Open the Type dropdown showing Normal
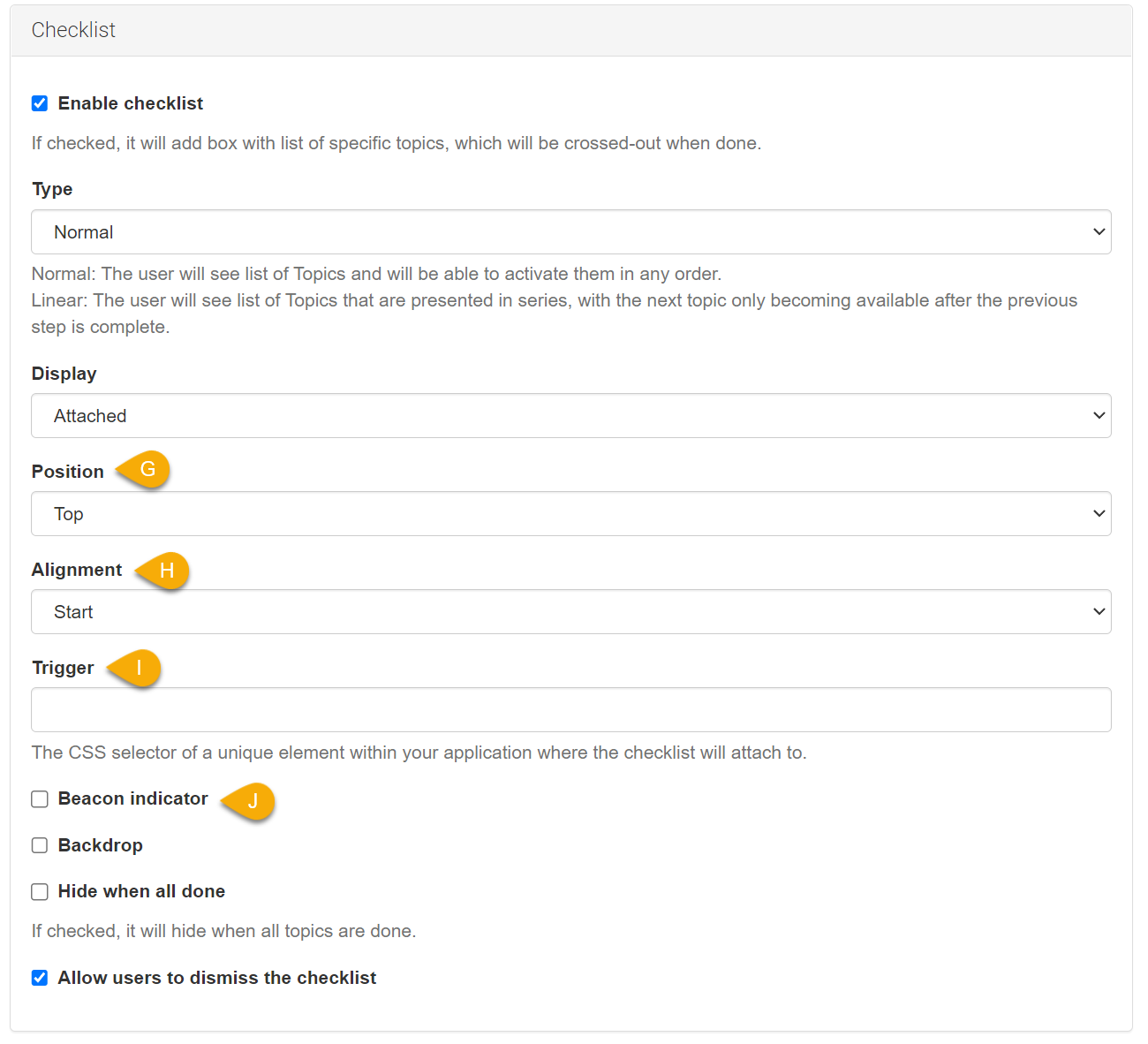This screenshot has height=1044, width=1148. point(570,232)
